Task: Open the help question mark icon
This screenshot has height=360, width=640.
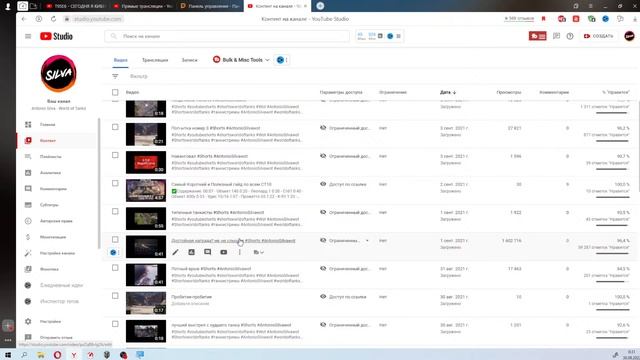Action: point(570,36)
